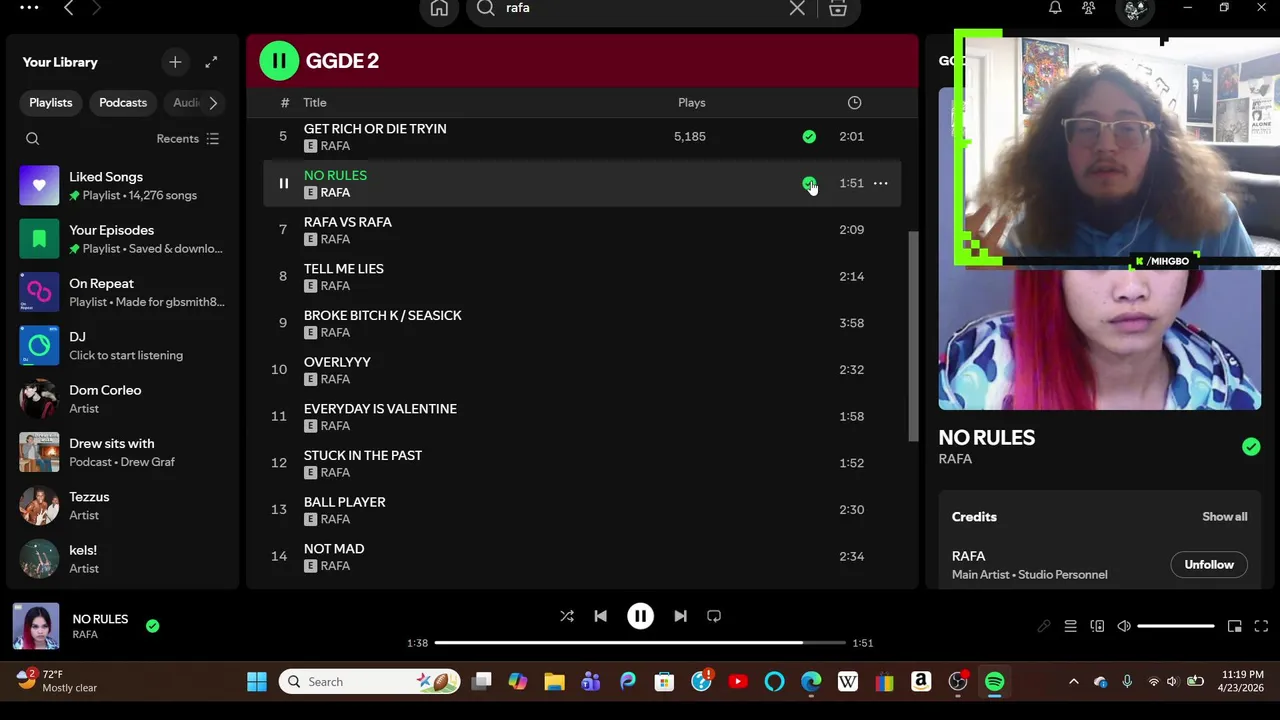
Task: Open the kels! artist entry
Action: point(123,559)
